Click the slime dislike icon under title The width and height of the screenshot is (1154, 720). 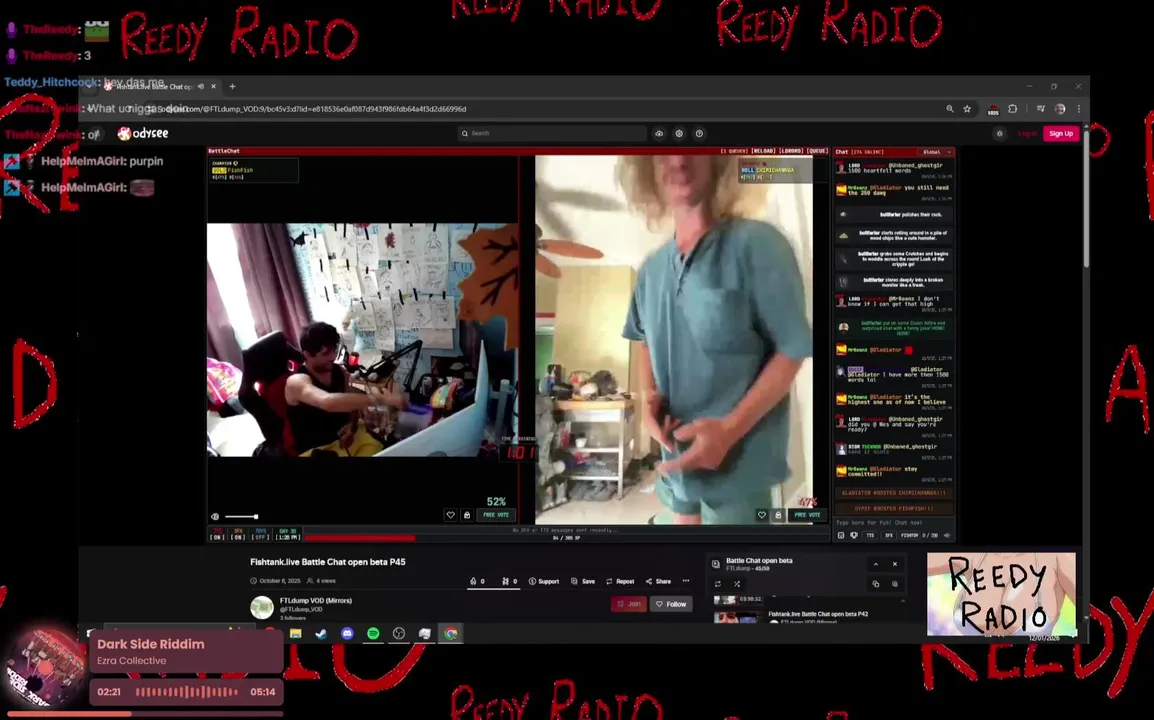(x=506, y=581)
